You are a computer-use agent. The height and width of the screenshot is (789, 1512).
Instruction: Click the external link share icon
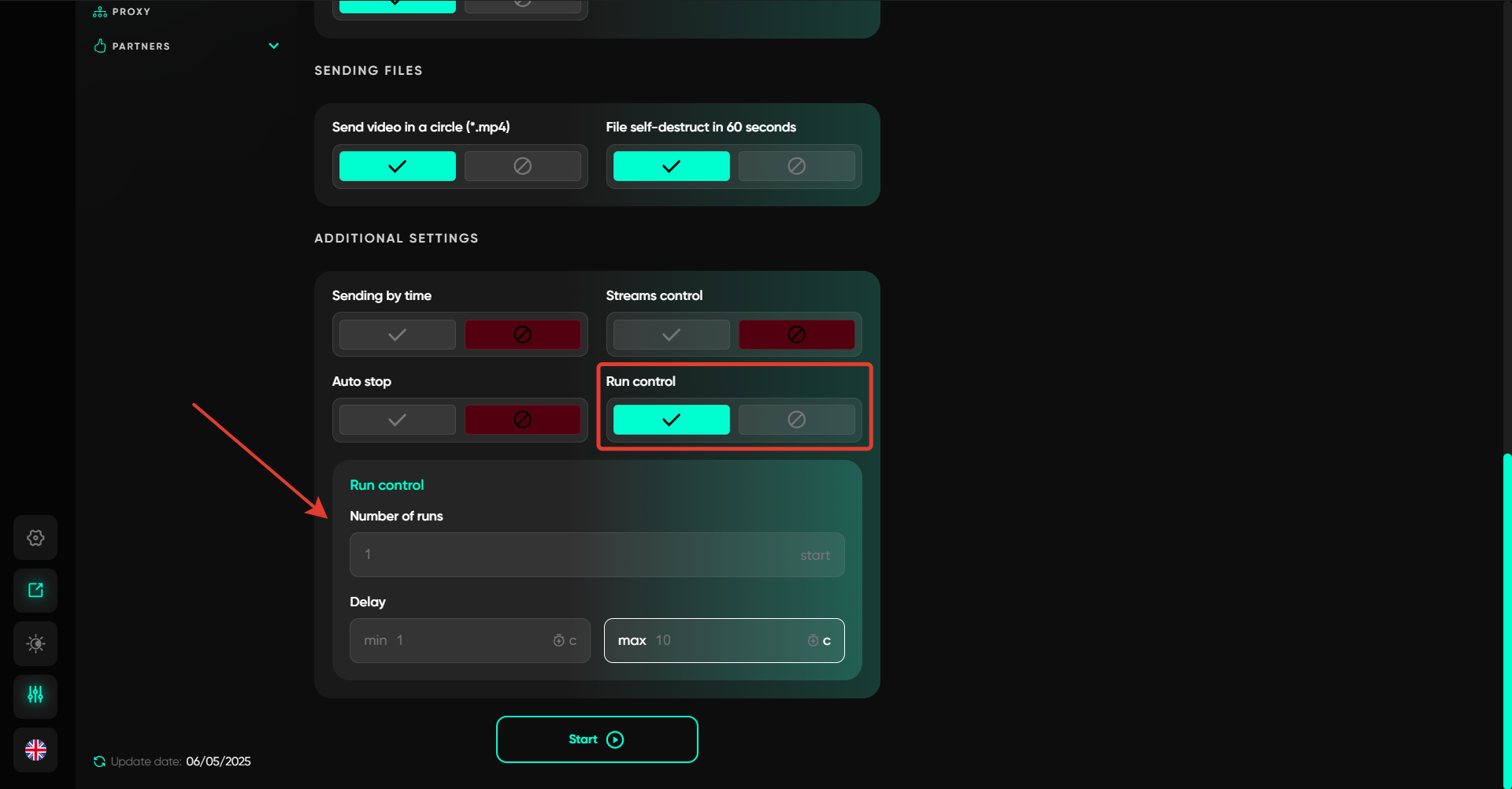(x=35, y=591)
